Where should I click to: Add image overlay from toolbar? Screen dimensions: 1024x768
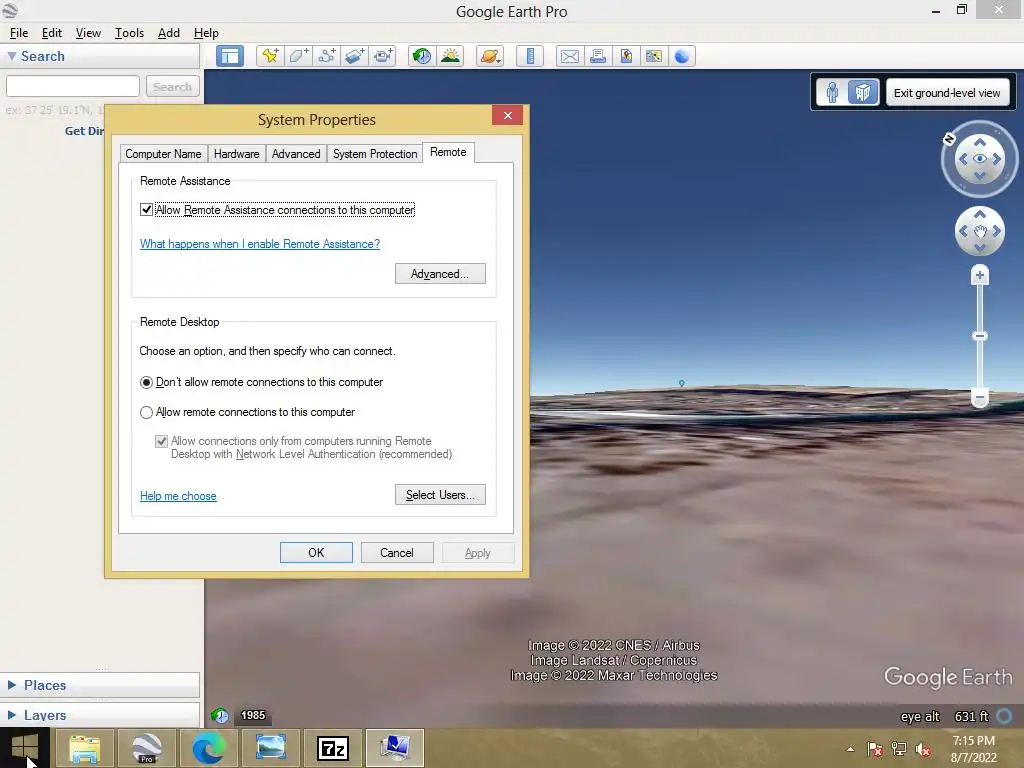[355, 56]
